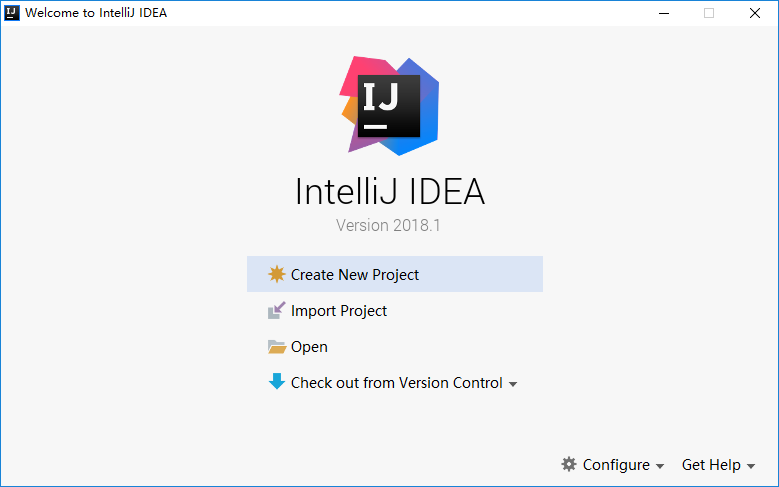Image resolution: width=779 pixels, height=487 pixels.
Task: Select Check out from Version Control
Action: [396, 383]
